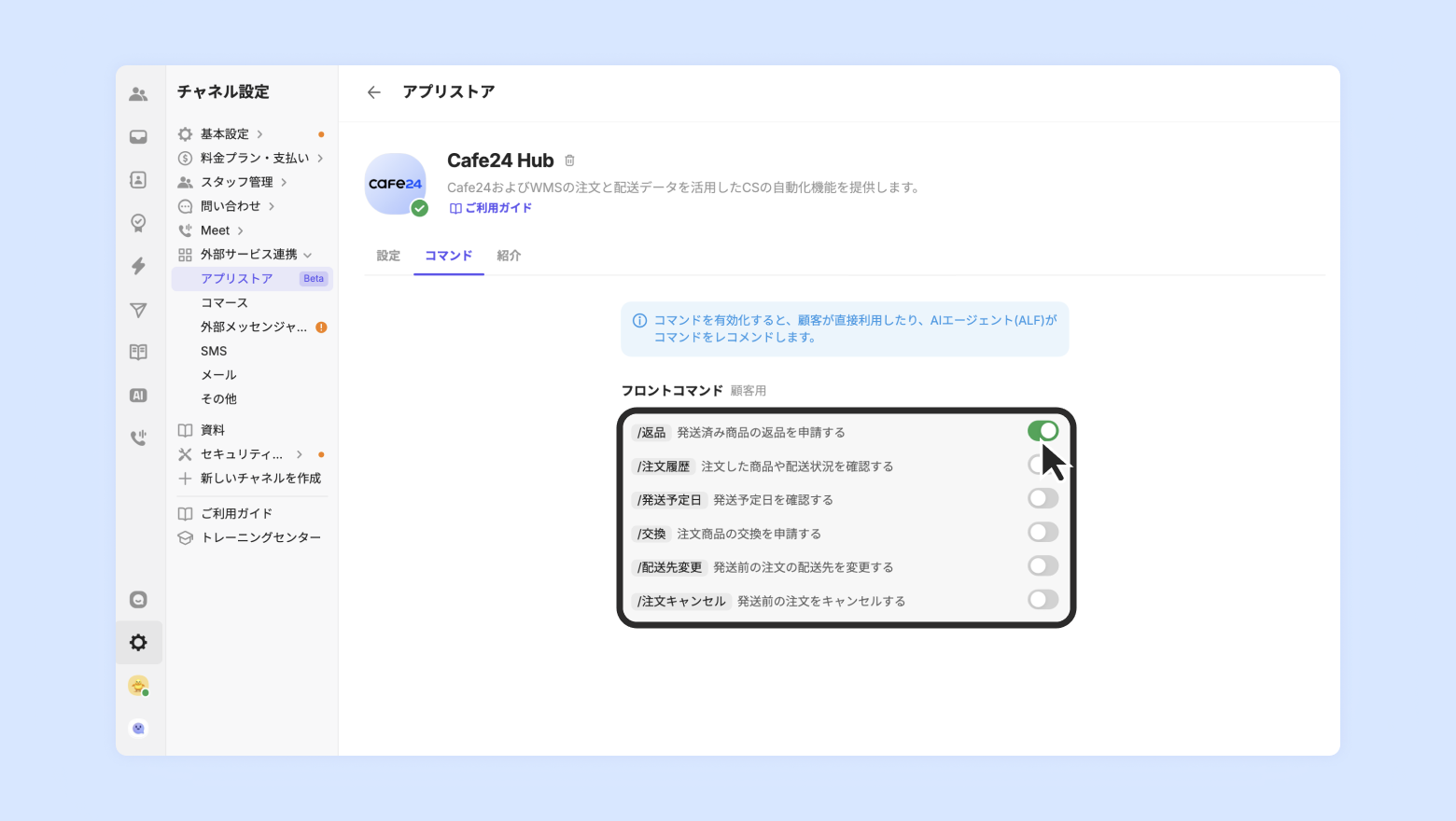Enable the /配送先変更 command toggle
The width and height of the screenshot is (1456, 821).
pyautogui.click(x=1043, y=565)
